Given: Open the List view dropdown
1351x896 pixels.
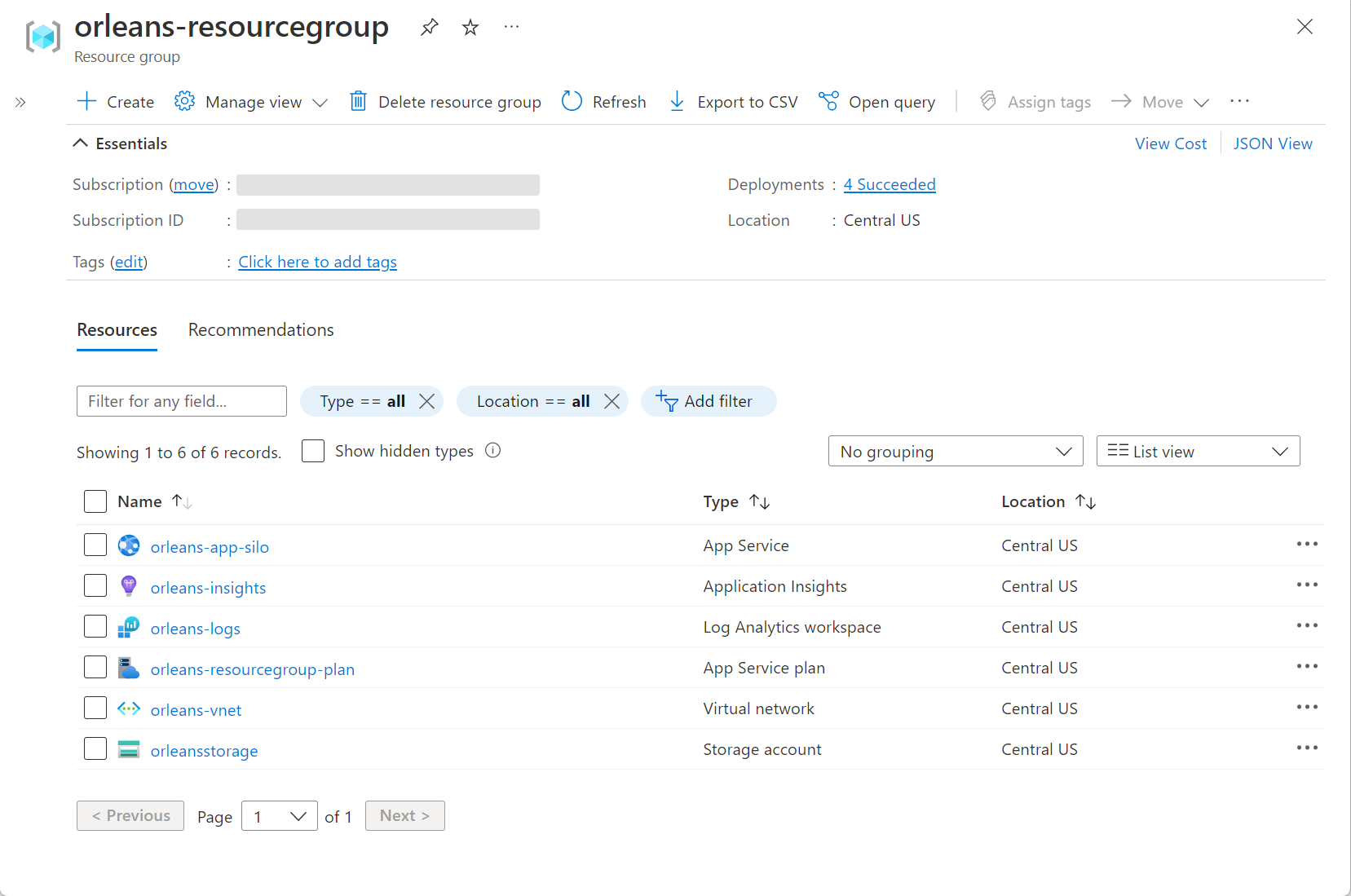Looking at the screenshot, I should [x=1197, y=451].
